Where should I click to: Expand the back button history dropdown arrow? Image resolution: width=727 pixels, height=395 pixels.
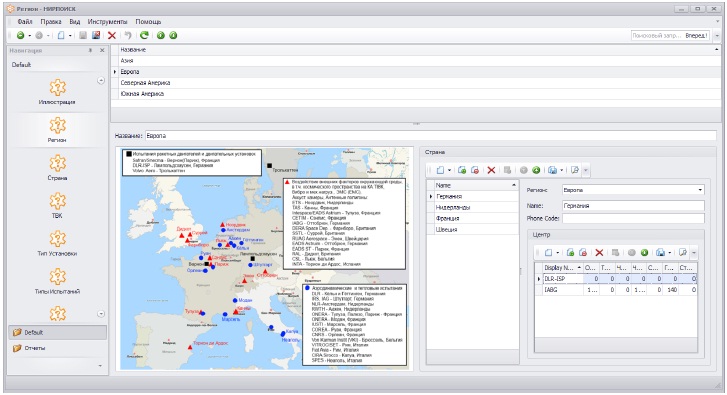[x=30, y=35]
